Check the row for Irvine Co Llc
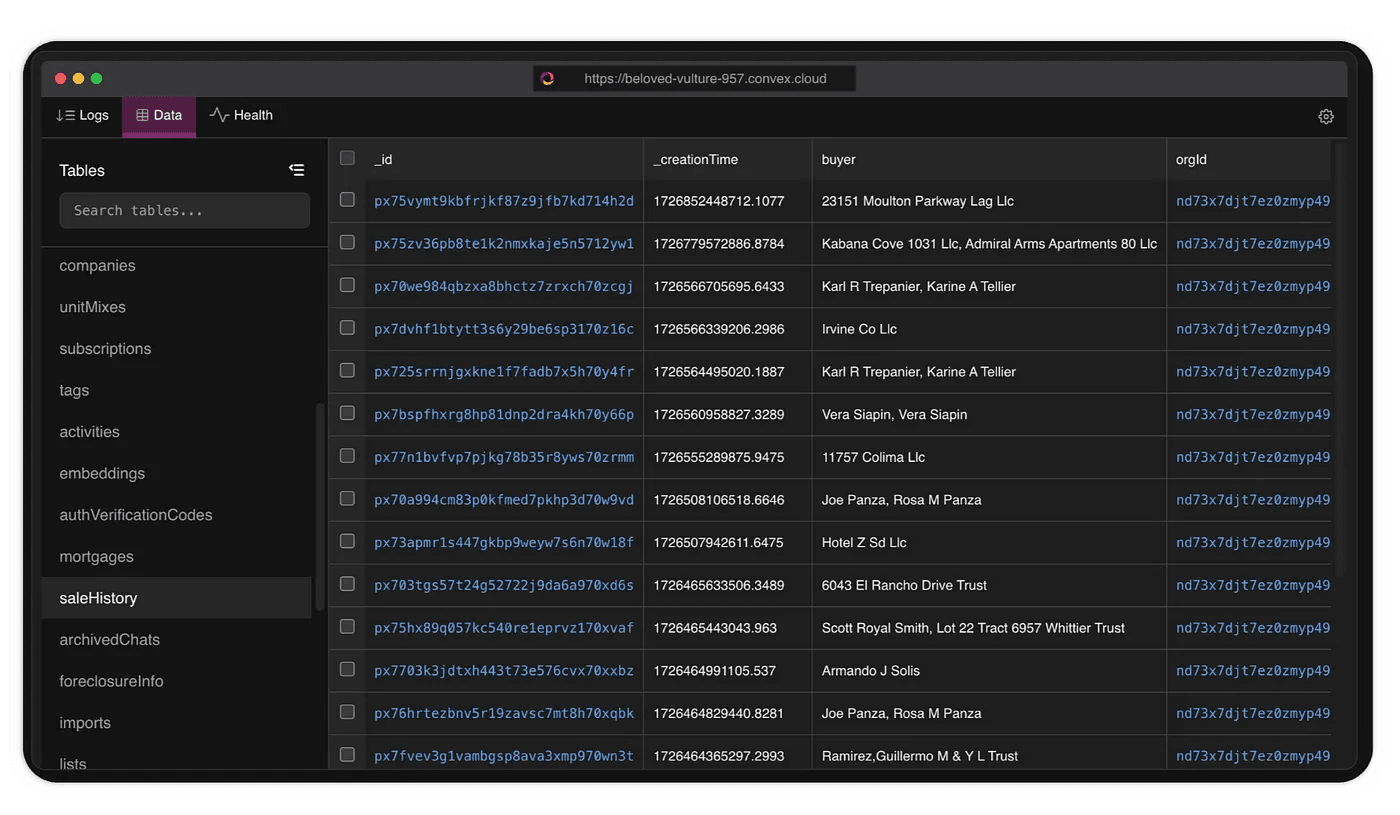The height and width of the screenshot is (815, 1400). (x=347, y=328)
